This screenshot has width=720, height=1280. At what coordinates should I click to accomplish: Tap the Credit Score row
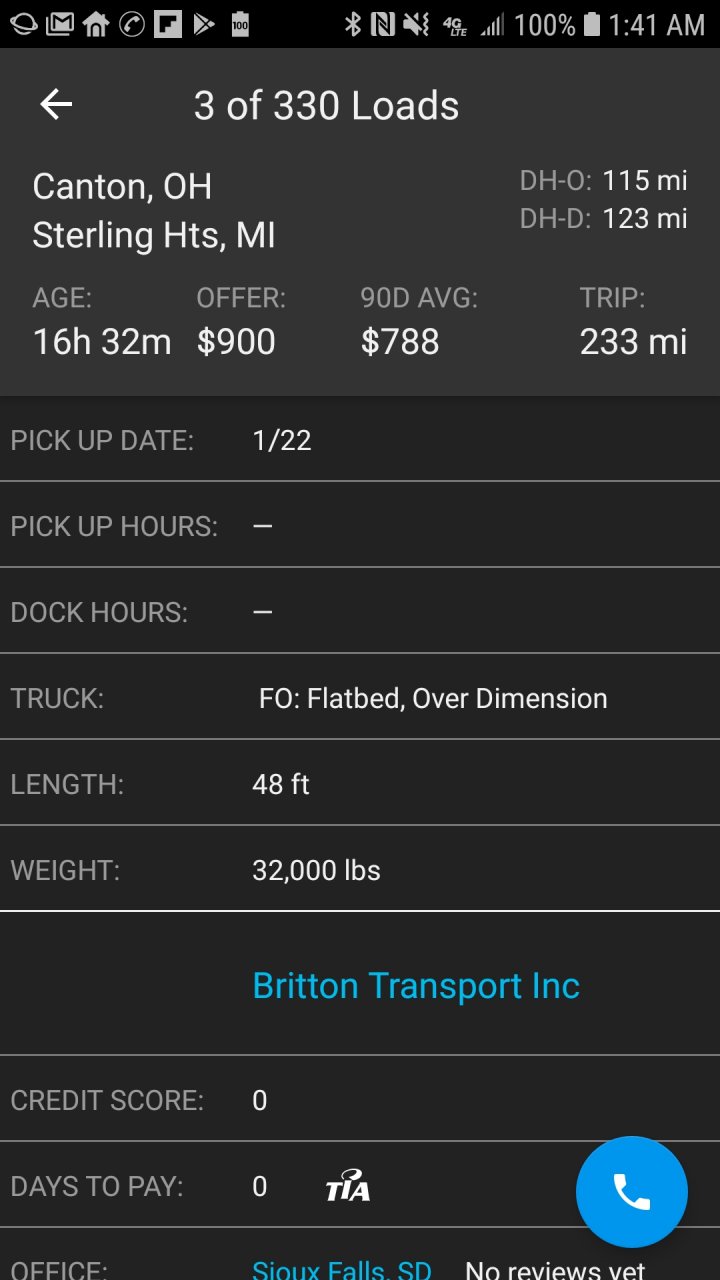click(360, 1100)
